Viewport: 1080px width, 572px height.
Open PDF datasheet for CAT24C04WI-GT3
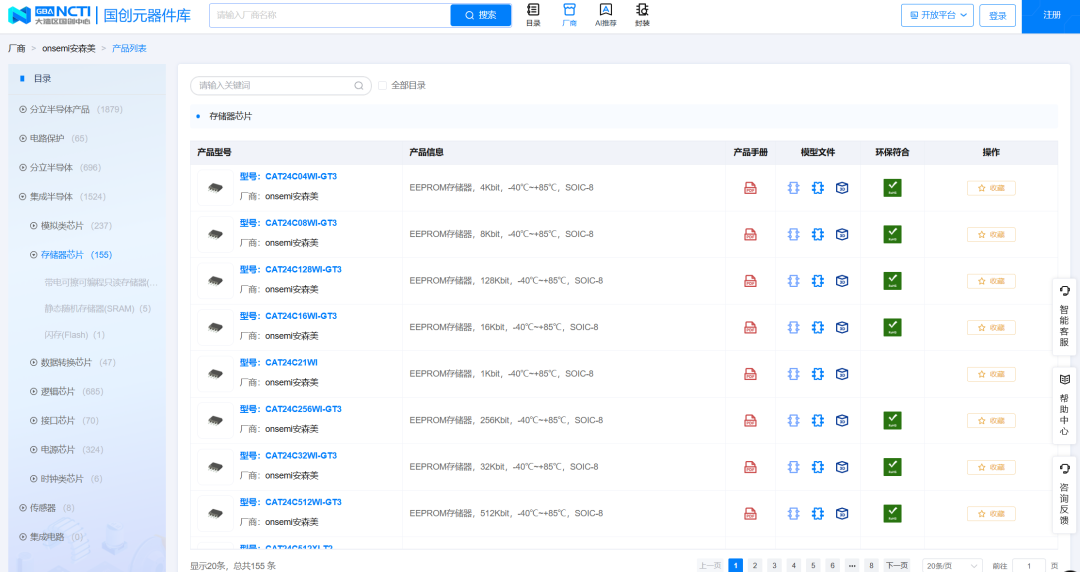click(x=750, y=188)
